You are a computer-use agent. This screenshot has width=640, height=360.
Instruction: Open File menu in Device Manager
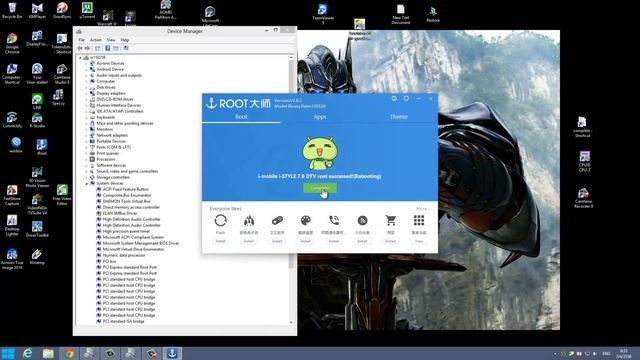(82, 40)
